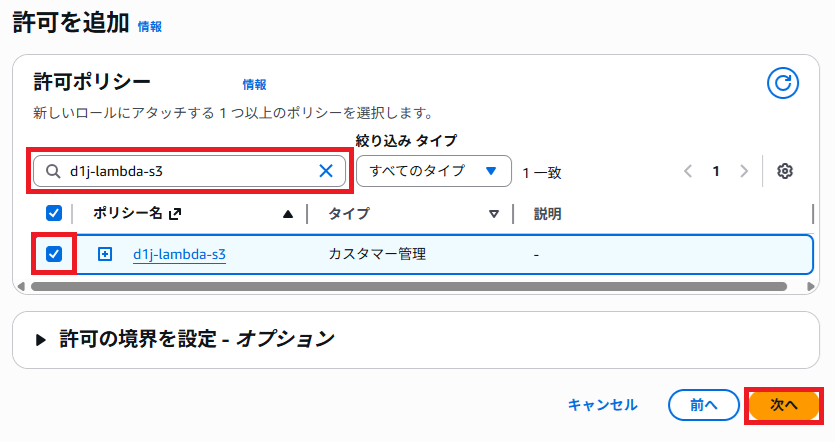This screenshot has width=835, height=442.
Task: Expand 許可の境界を設定 section
Action: click(x=41, y=339)
